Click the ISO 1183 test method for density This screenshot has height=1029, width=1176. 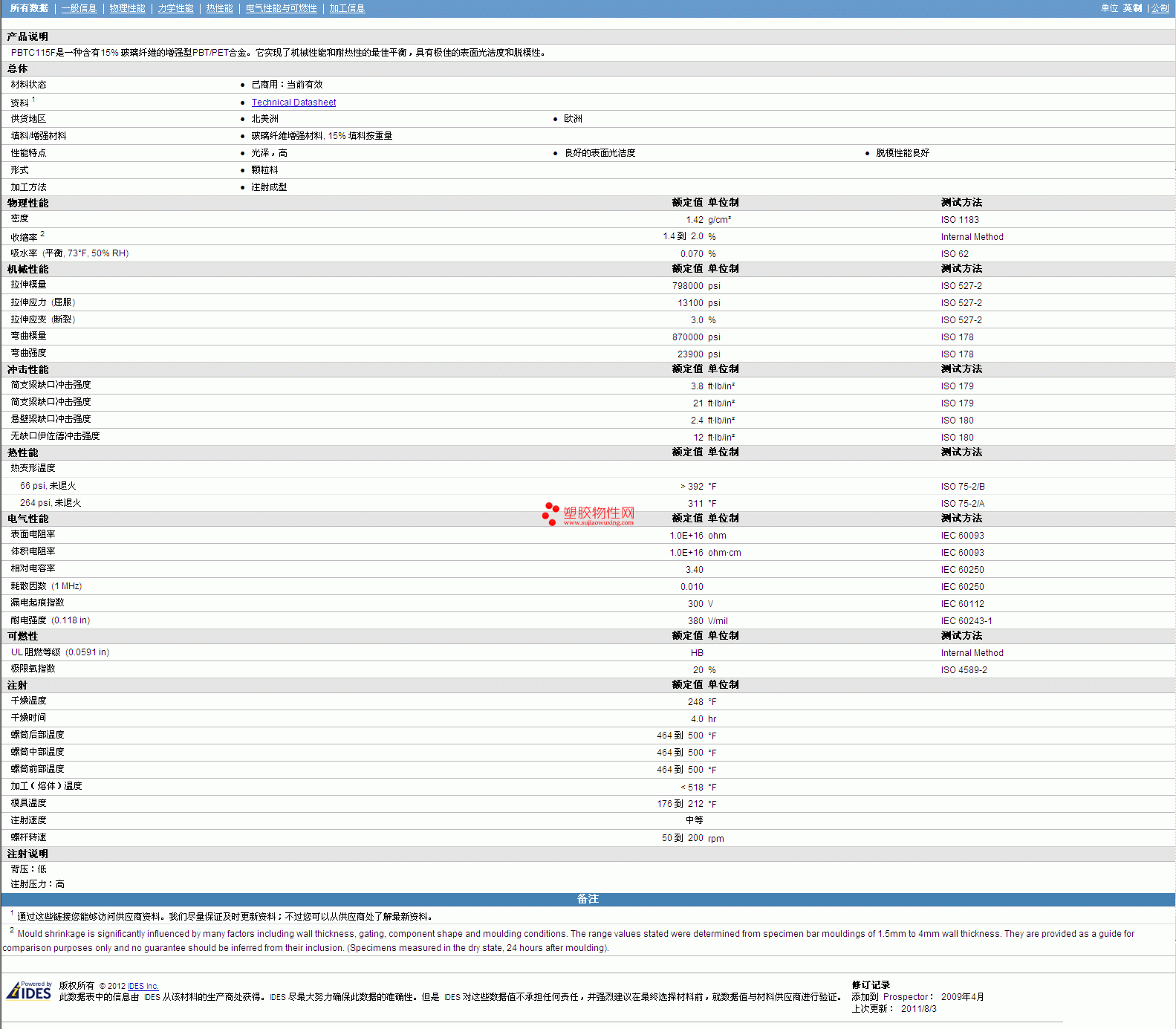(959, 220)
